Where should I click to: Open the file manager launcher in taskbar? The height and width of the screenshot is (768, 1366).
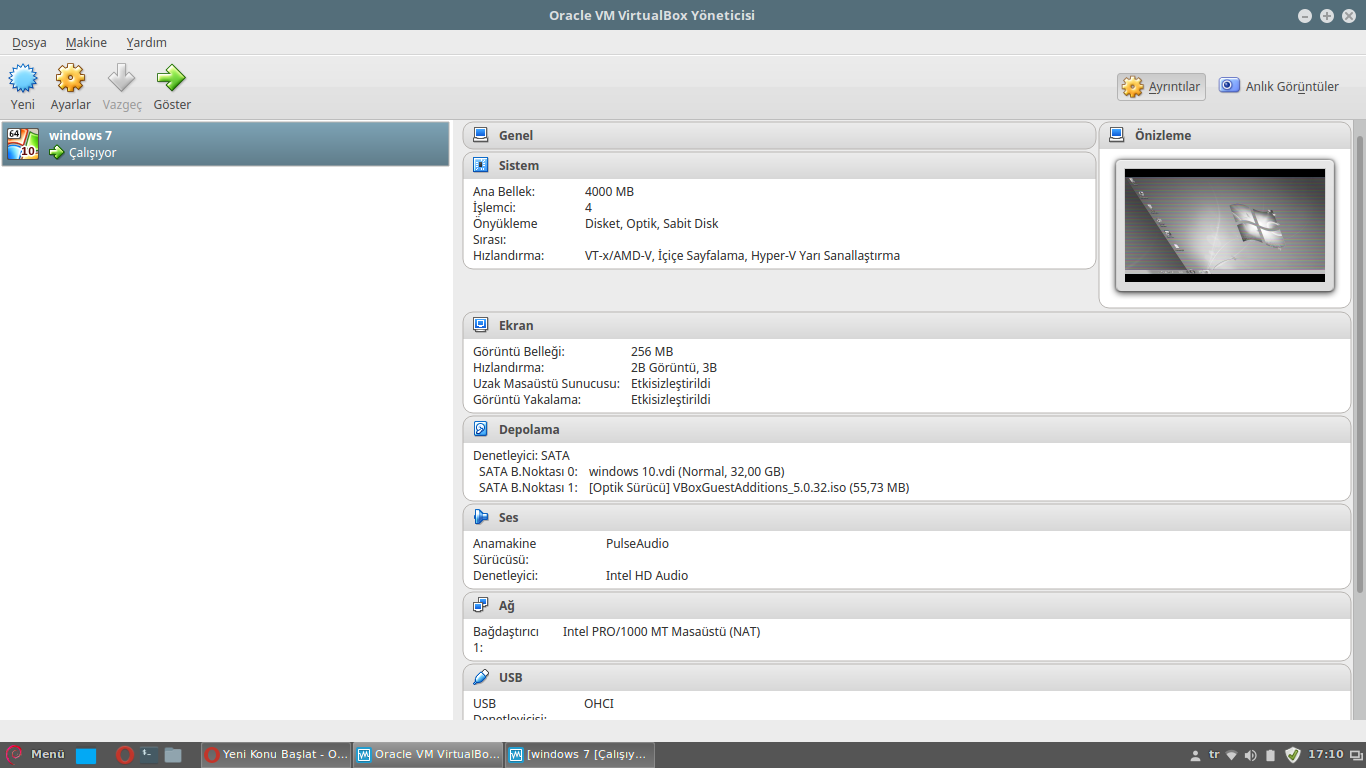(x=173, y=755)
